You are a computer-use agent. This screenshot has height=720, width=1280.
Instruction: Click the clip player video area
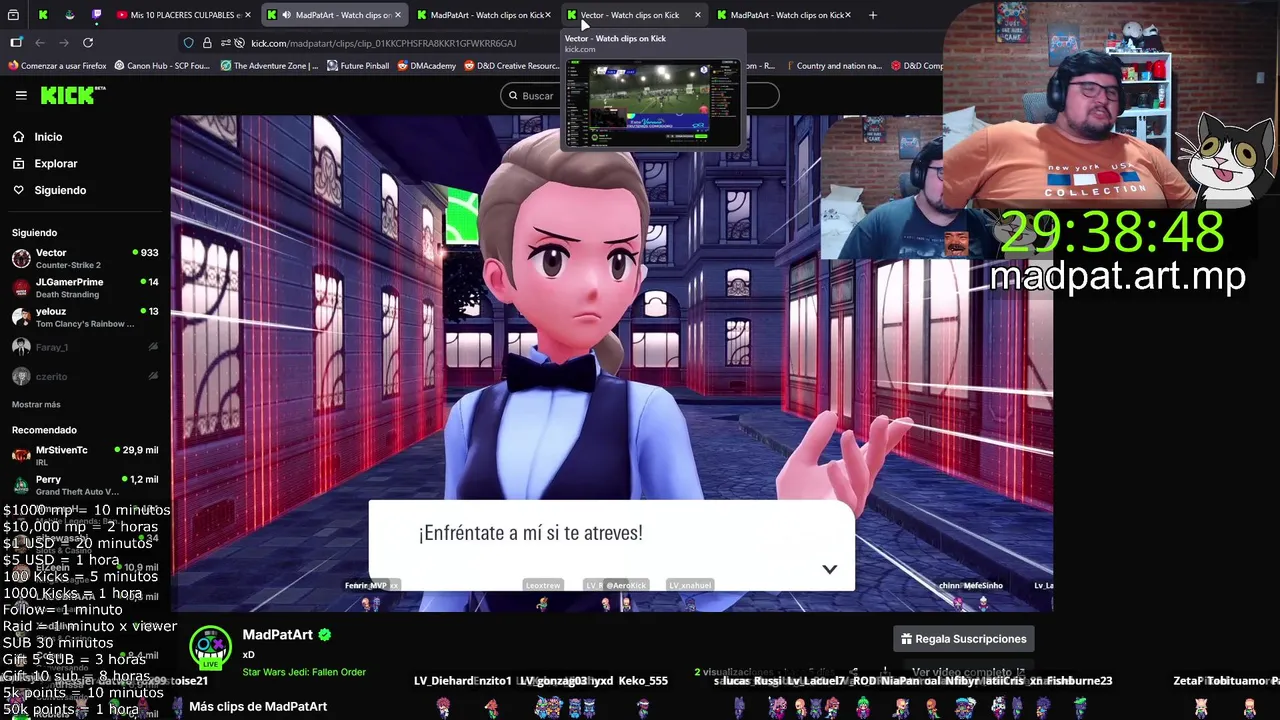[x=611, y=363]
